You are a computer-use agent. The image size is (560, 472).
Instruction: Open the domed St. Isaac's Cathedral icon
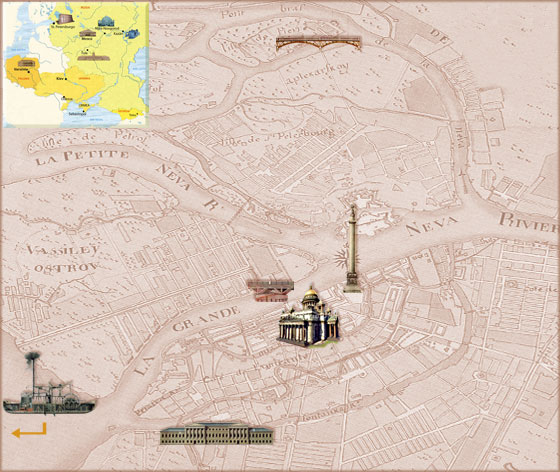tap(308, 318)
